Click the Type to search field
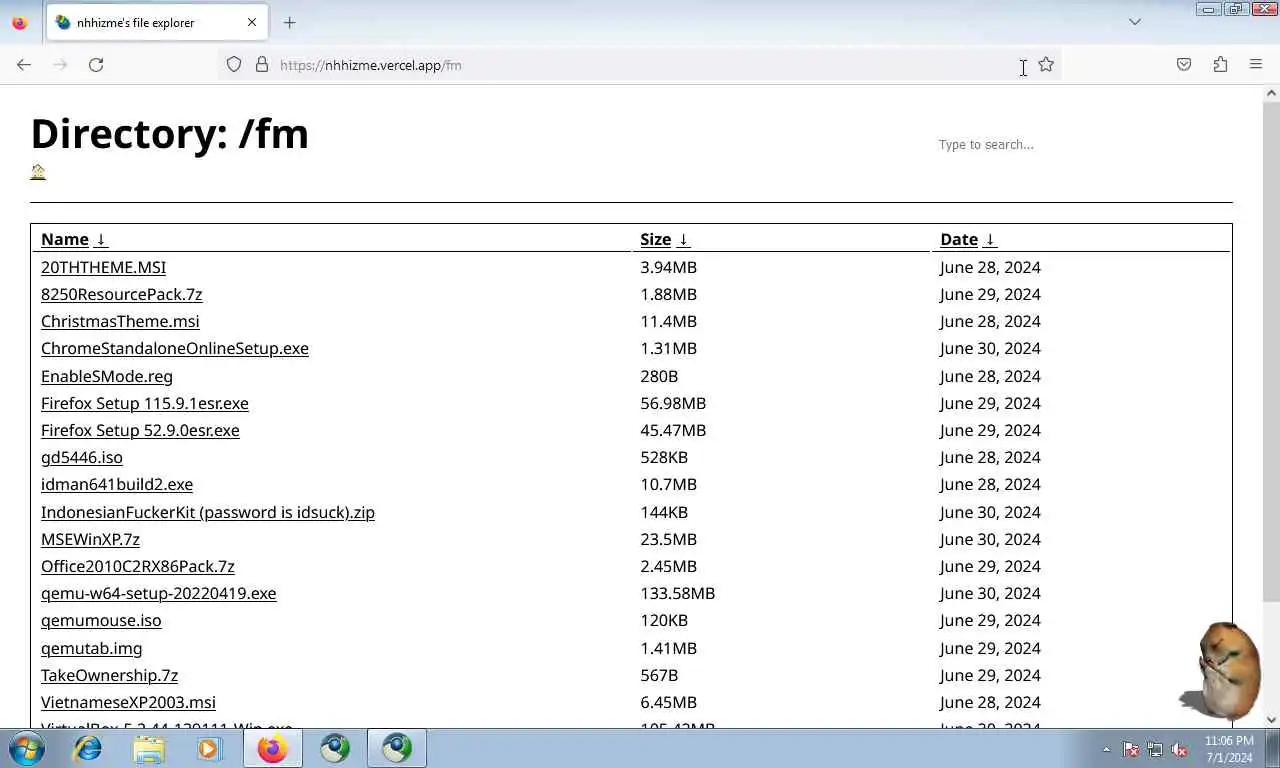 [1083, 145]
